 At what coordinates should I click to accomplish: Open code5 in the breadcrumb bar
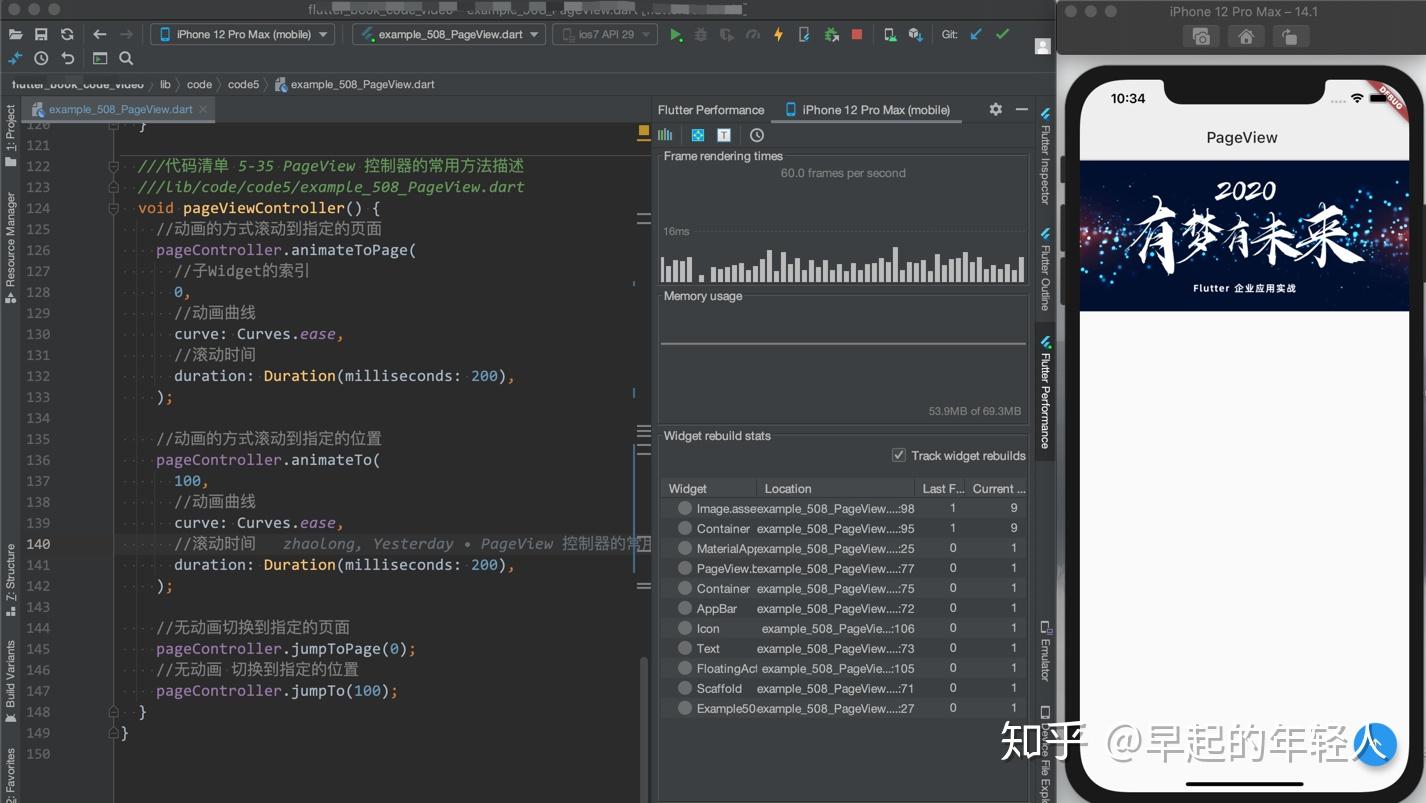(243, 84)
